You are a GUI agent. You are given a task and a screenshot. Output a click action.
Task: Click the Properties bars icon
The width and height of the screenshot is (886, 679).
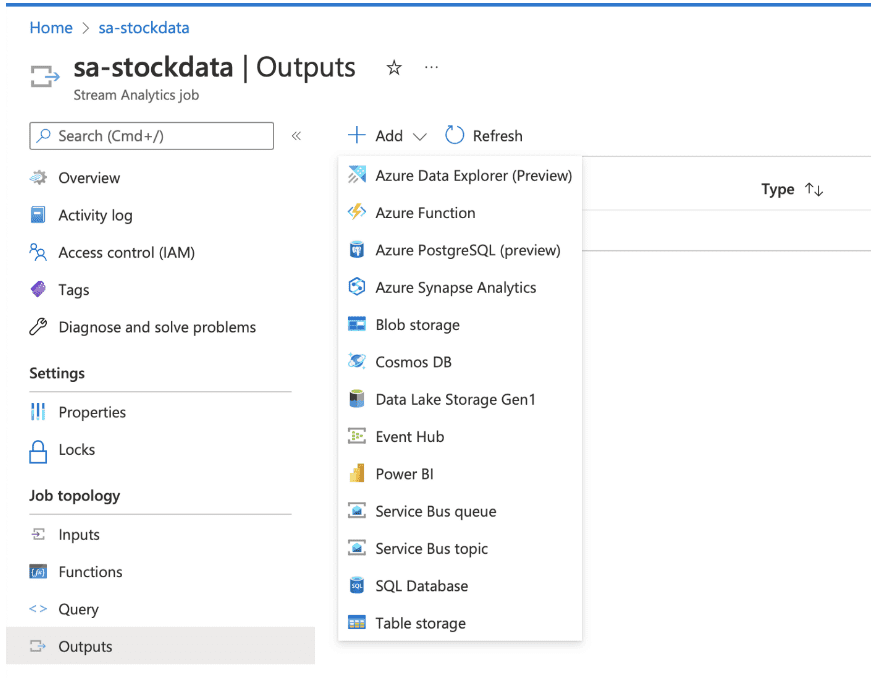pyautogui.click(x=38, y=412)
